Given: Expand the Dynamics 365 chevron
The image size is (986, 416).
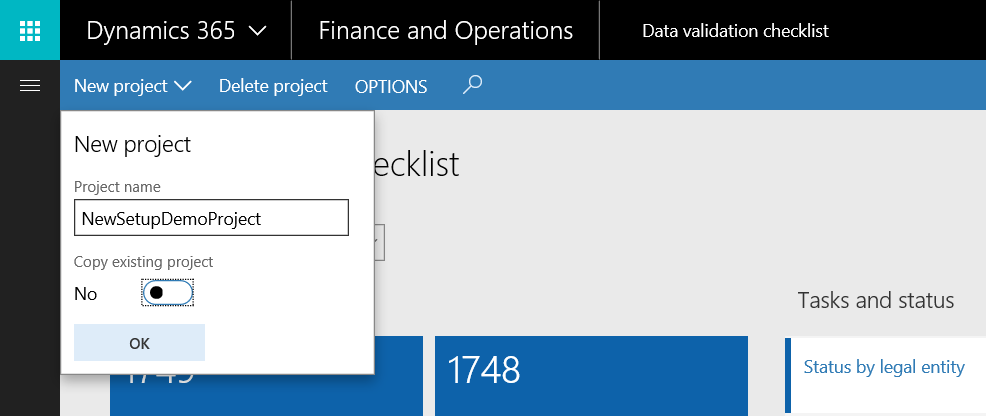Looking at the screenshot, I should click(257, 31).
